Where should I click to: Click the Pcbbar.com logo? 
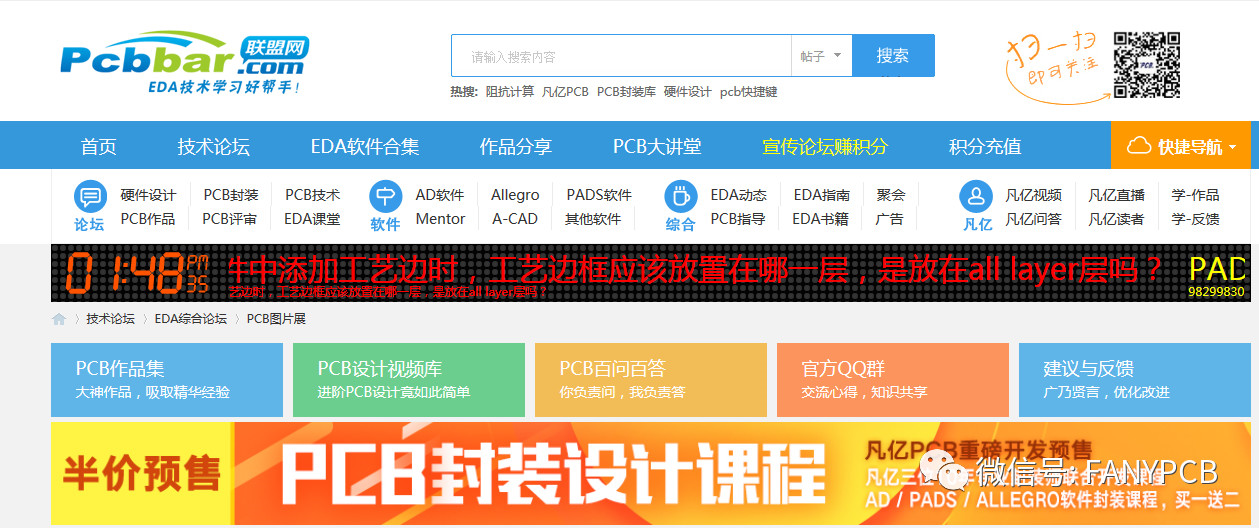pos(183,62)
